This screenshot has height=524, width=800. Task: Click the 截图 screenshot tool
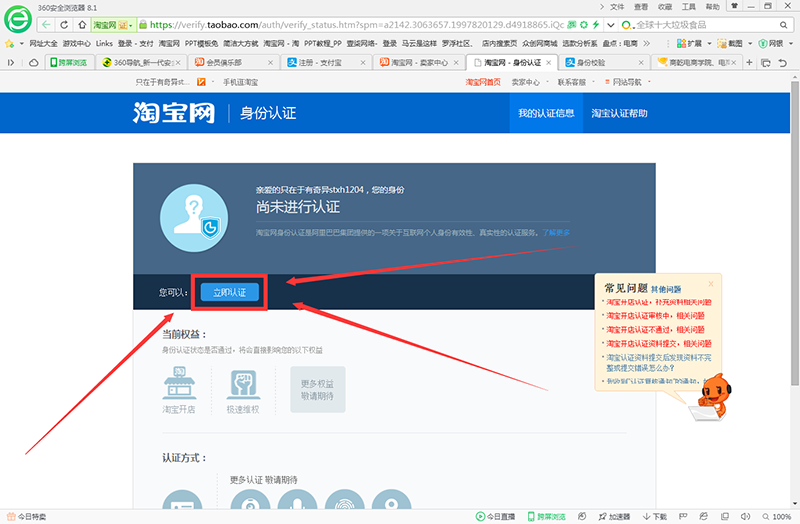729,43
